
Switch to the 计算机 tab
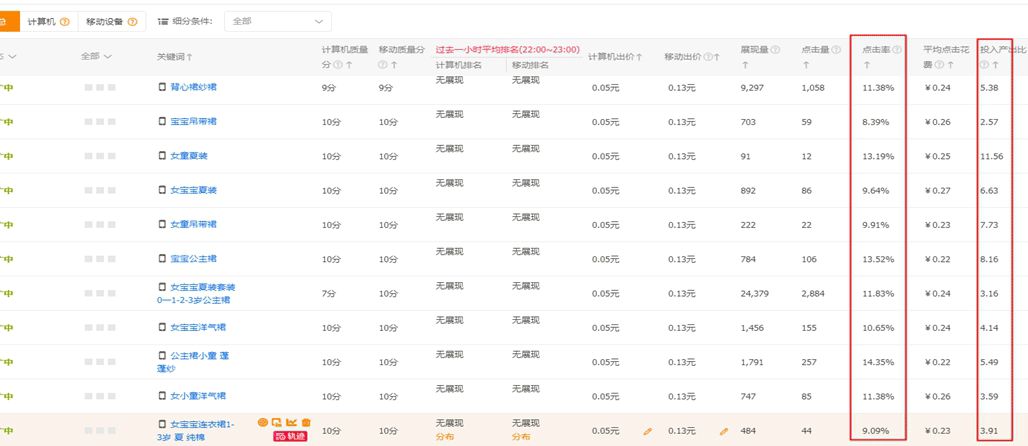pos(42,21)
